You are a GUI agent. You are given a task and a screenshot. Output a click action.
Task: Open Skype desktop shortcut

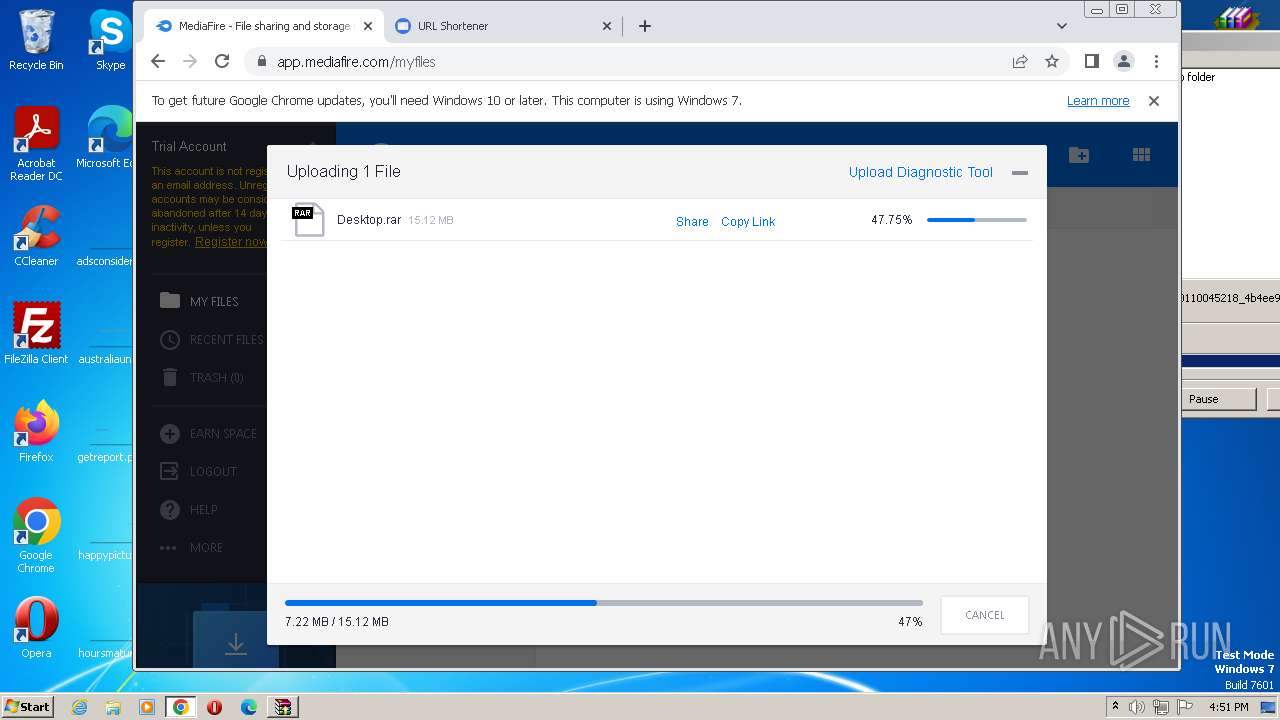click(x=110, y=40)
